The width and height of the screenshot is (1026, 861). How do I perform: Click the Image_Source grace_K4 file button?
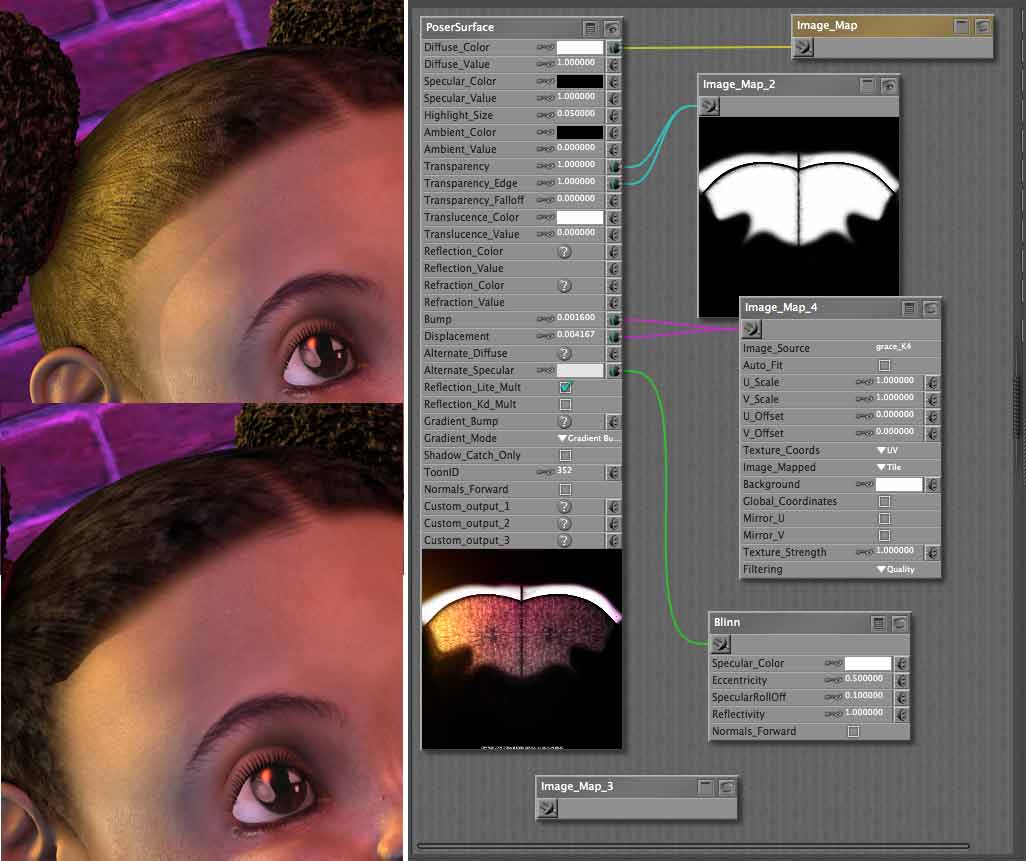click(x=893, y=347)
